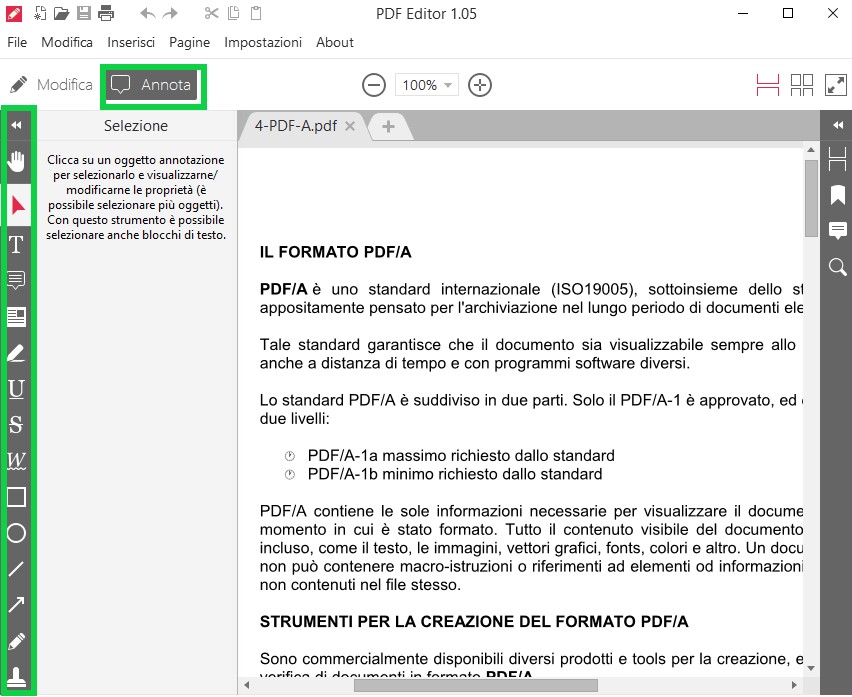Select the Ellipse shape tool

[16, 533]
